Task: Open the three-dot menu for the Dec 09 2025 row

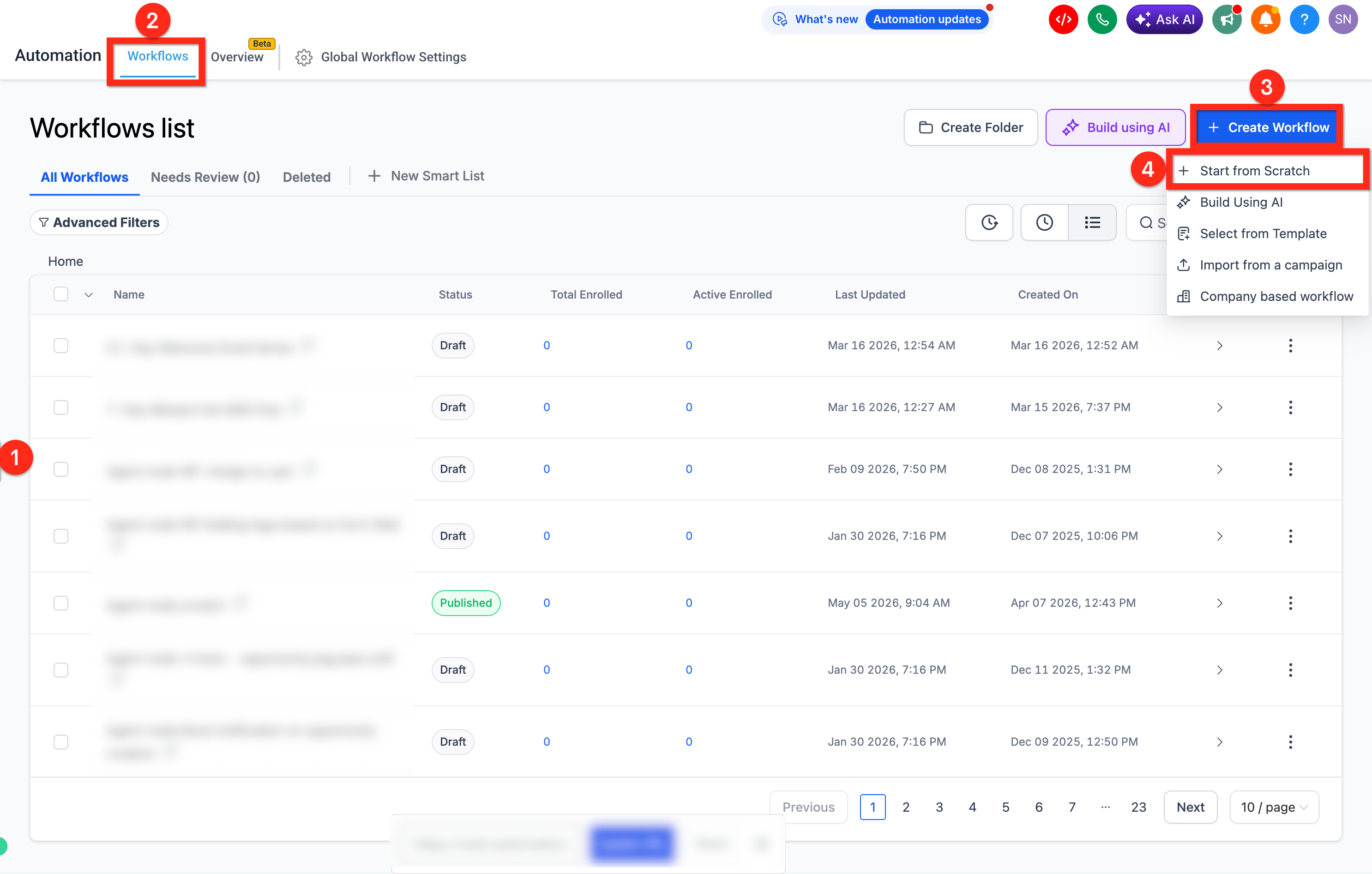Action: tap(1291, 742)
